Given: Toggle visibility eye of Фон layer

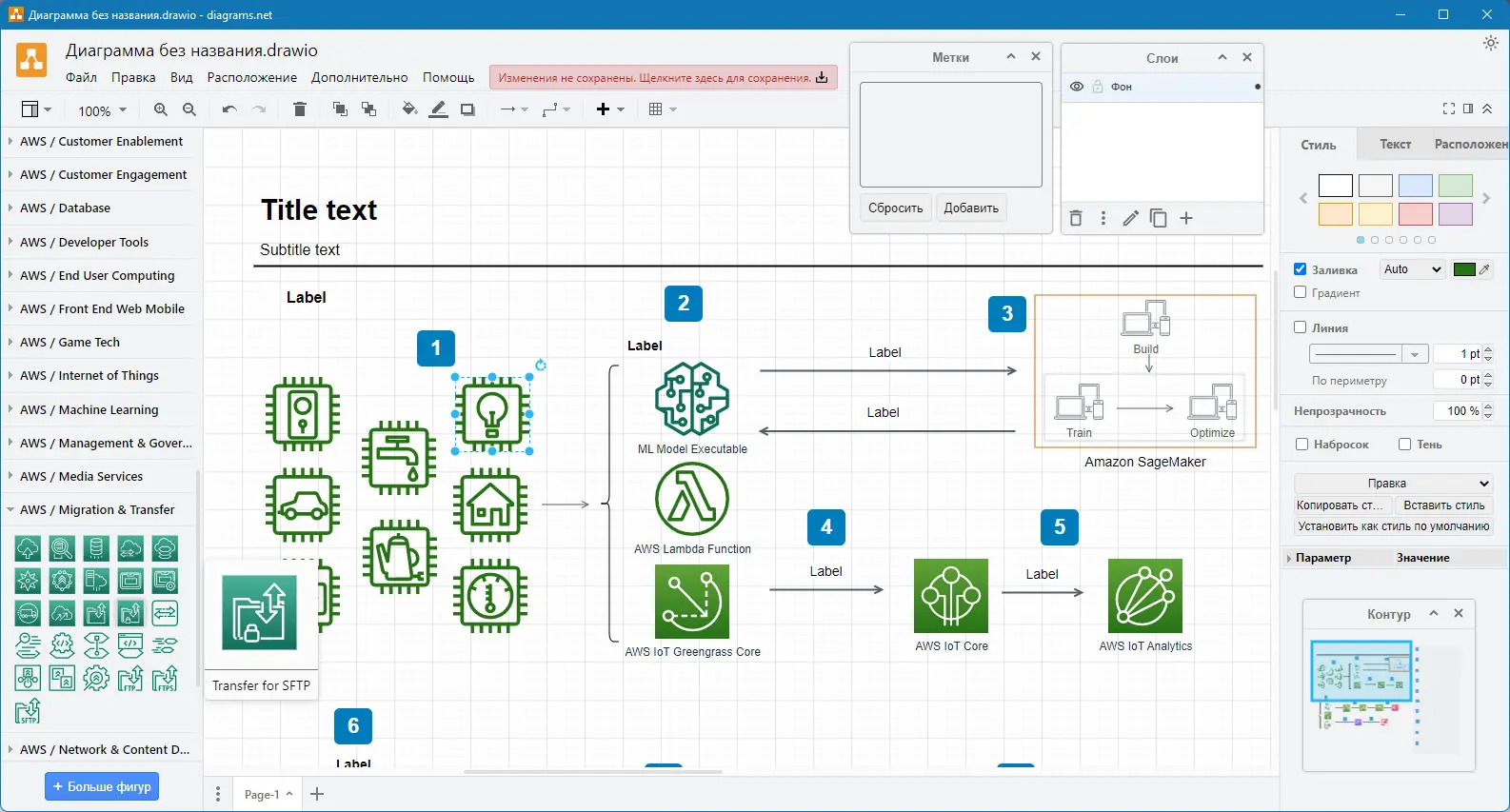Looking at the screenshot, I should pyautogui.click(x=1077, y=87).
